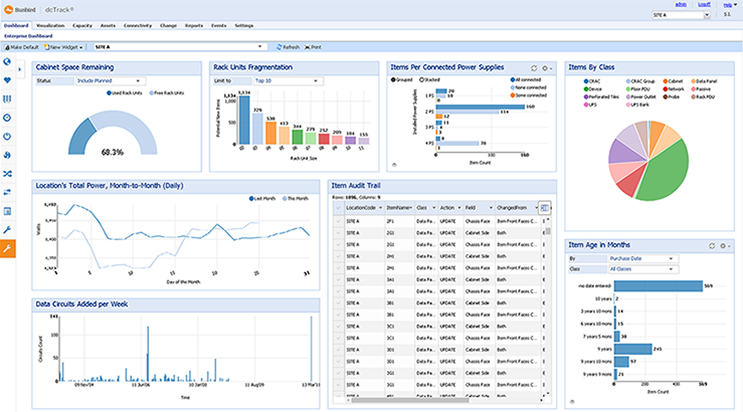
Task: Open the globe icon in left sidebar
Action: pos(7,62)
